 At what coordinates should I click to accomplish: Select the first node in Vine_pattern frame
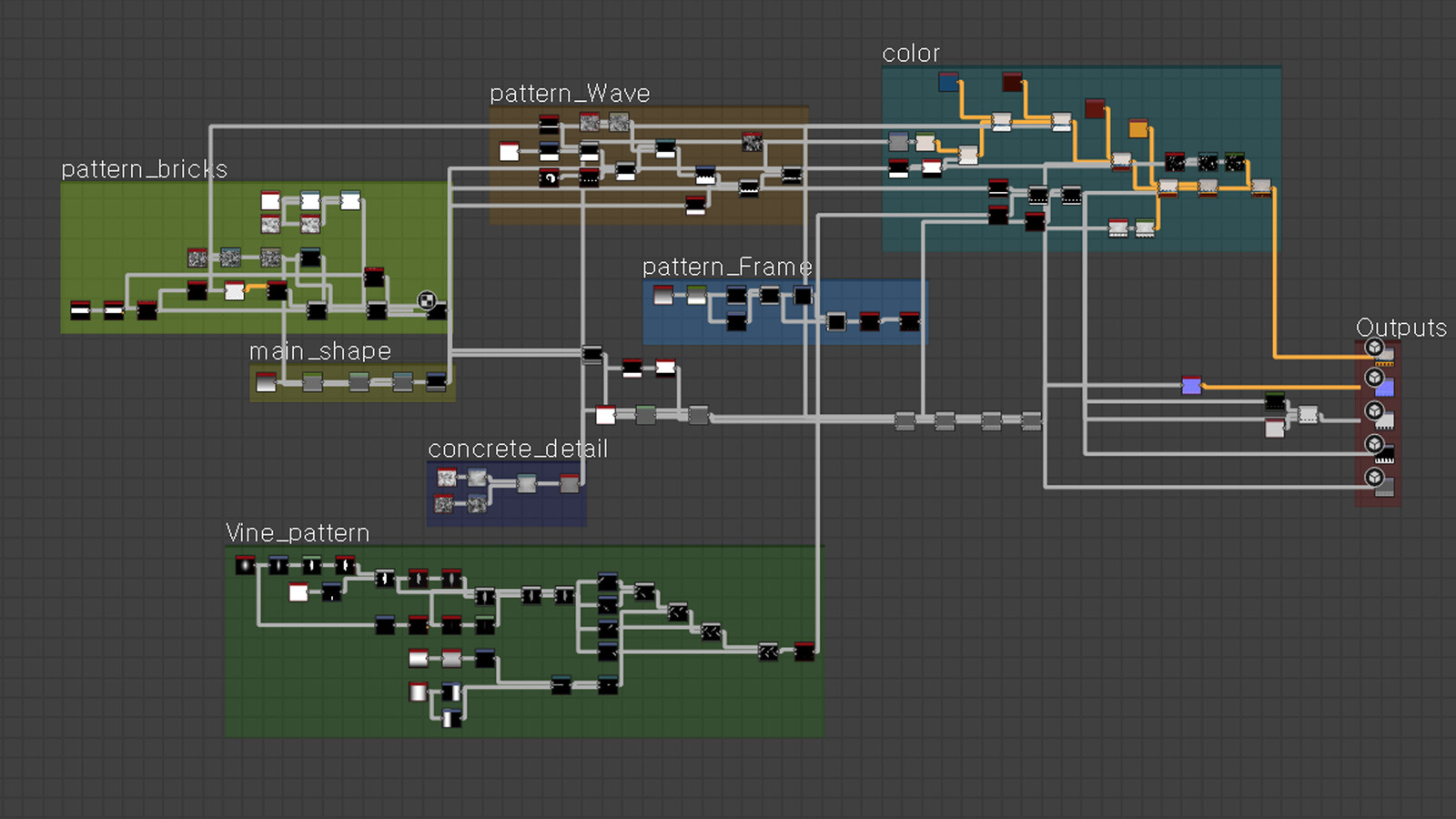point(245,565)
